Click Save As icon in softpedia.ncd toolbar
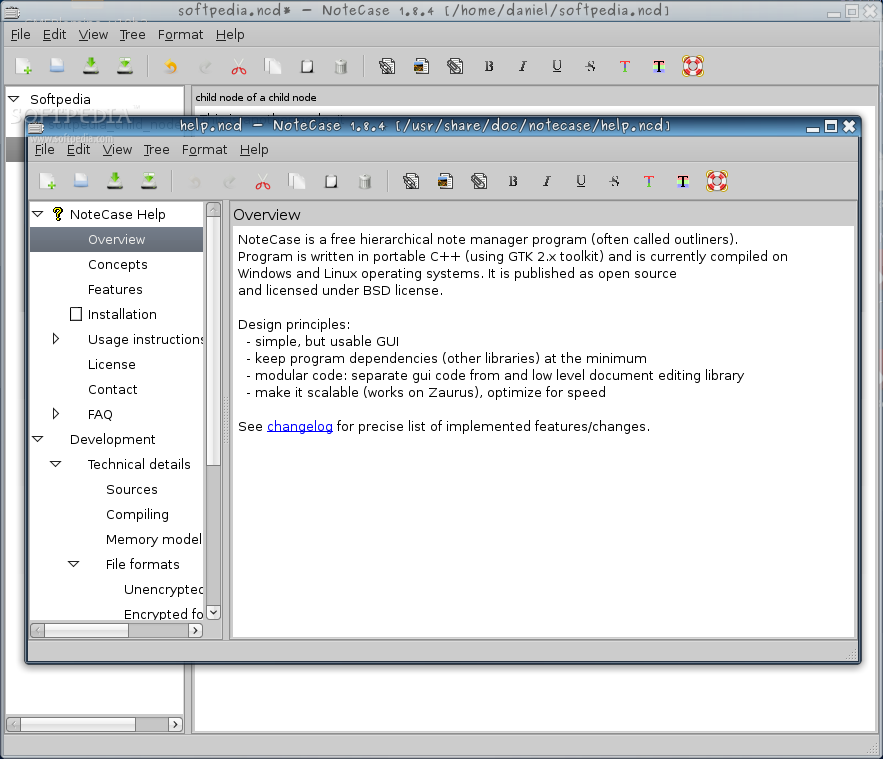The height and width of the screenshot is (759, 883). click(x=124, y=66)
